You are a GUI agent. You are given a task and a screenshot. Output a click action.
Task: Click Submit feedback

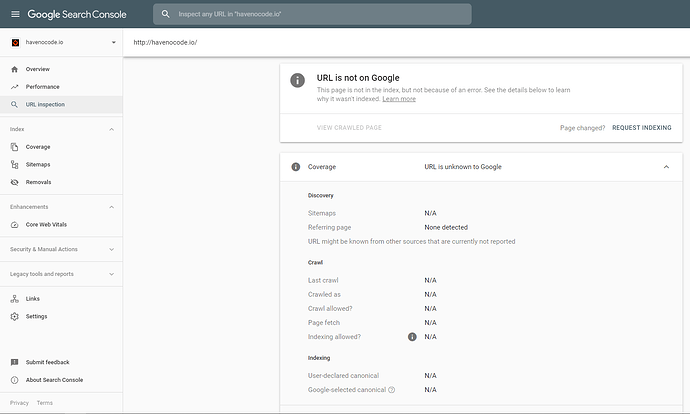[x=48, y=362]
